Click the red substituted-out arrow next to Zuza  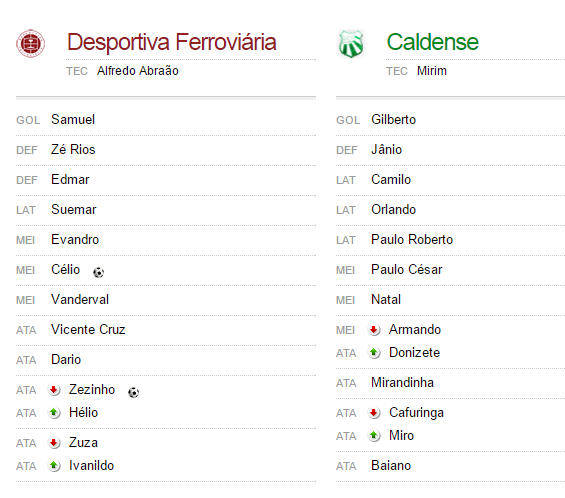click(x=54, y=443)
